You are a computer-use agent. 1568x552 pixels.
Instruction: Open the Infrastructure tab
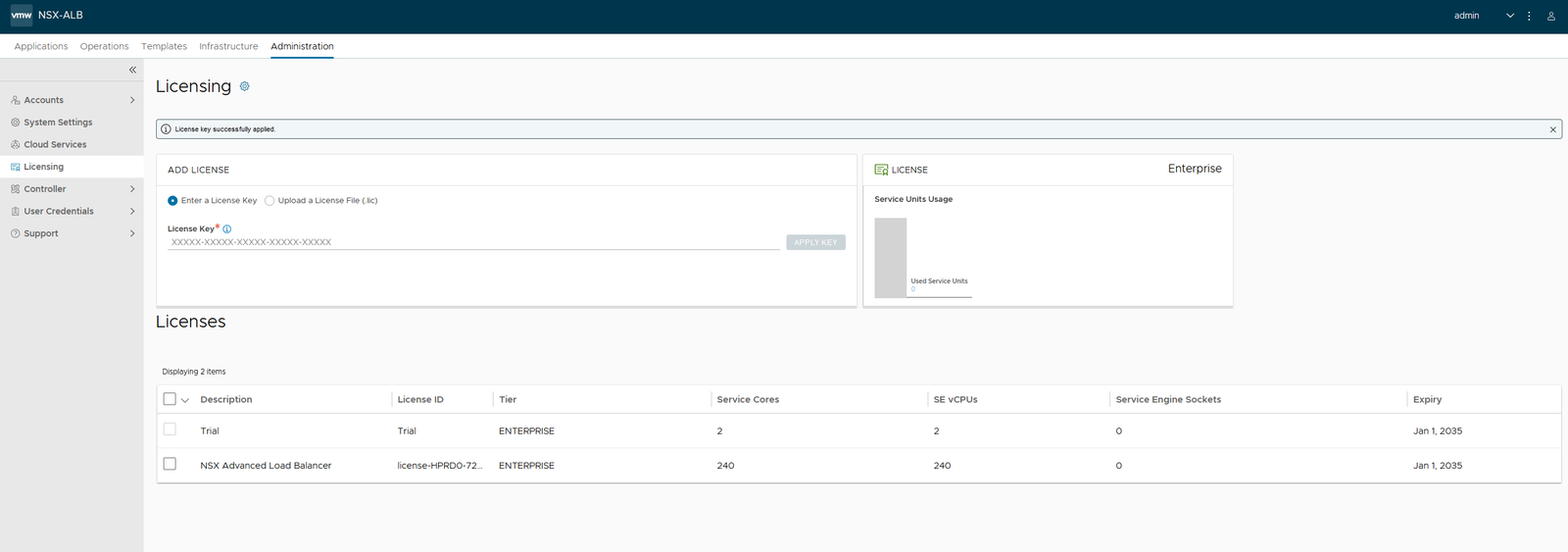click(x=228, y=46)
